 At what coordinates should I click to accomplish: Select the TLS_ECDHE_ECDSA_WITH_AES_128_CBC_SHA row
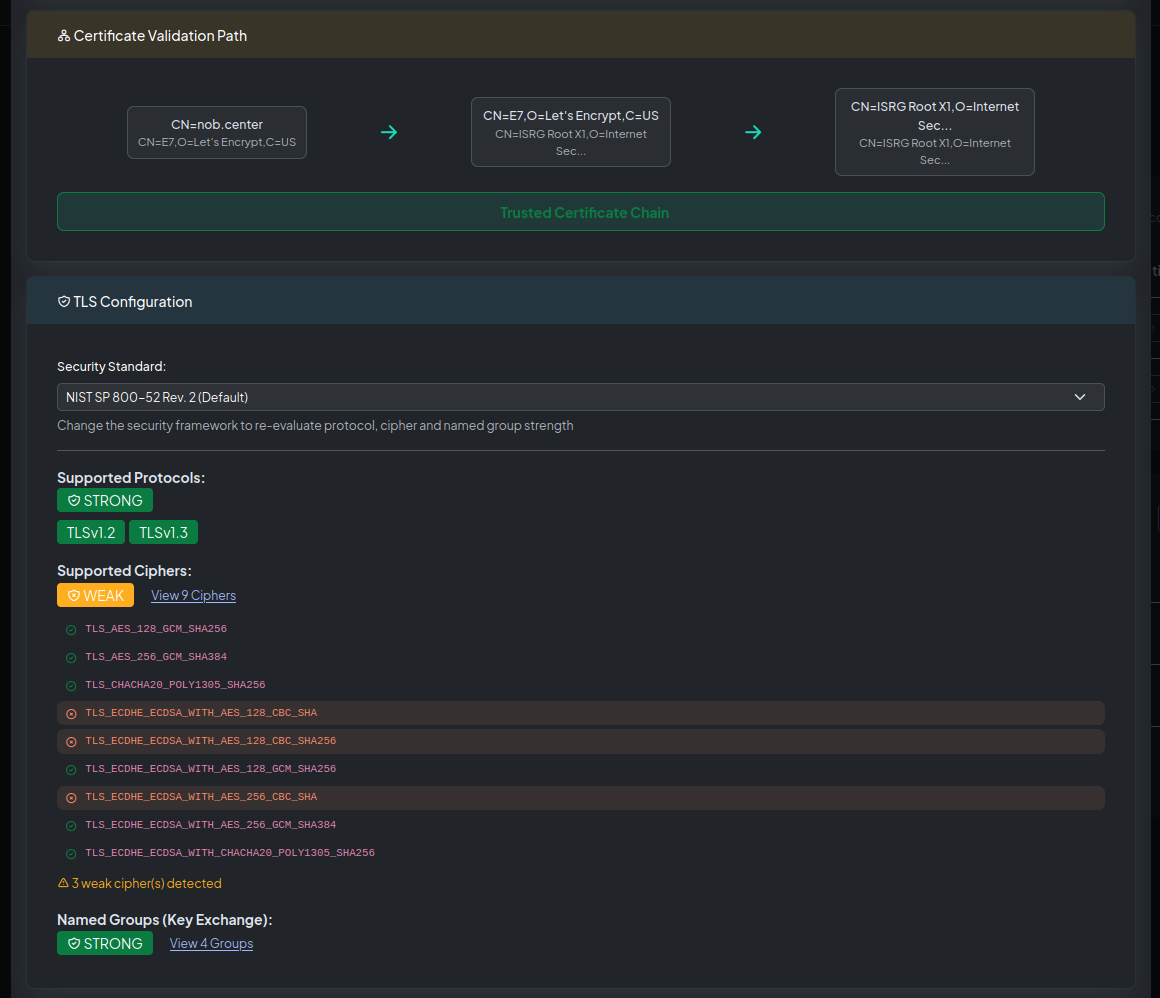point(581,713)
